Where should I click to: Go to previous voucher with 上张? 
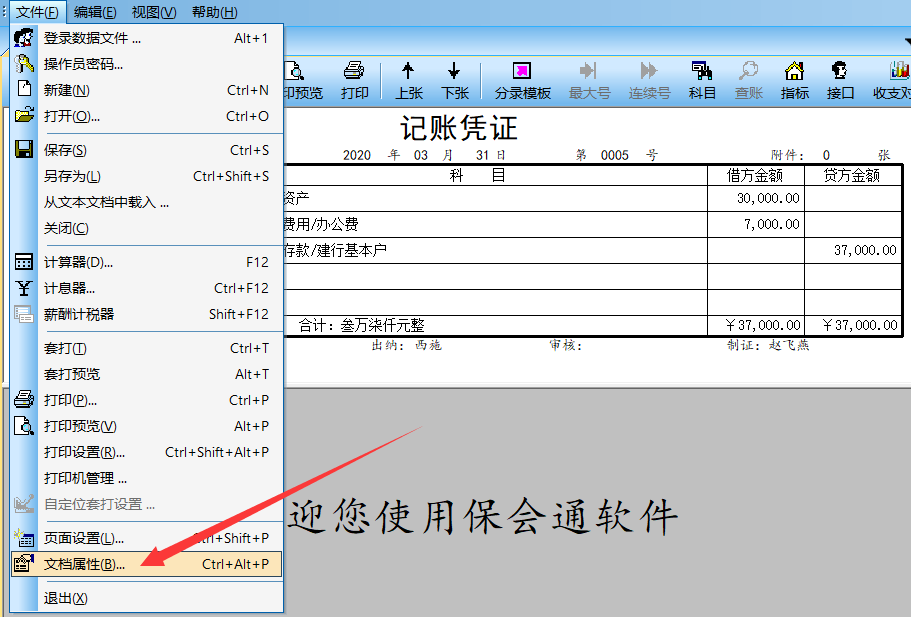coord(408,80)
